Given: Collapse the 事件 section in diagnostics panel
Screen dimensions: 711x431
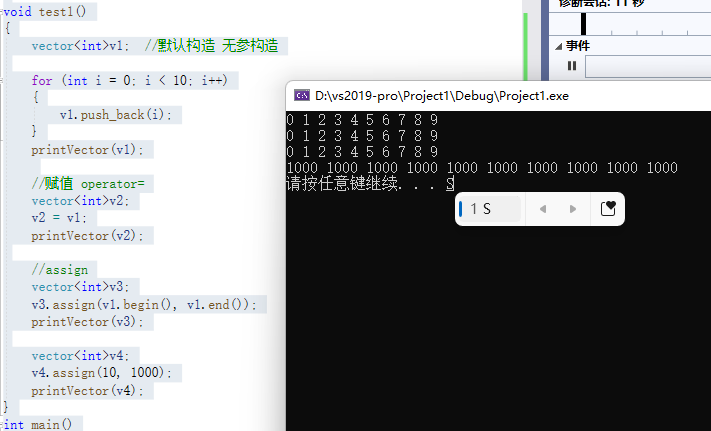Looking at the screenshot, I should 559,46.
